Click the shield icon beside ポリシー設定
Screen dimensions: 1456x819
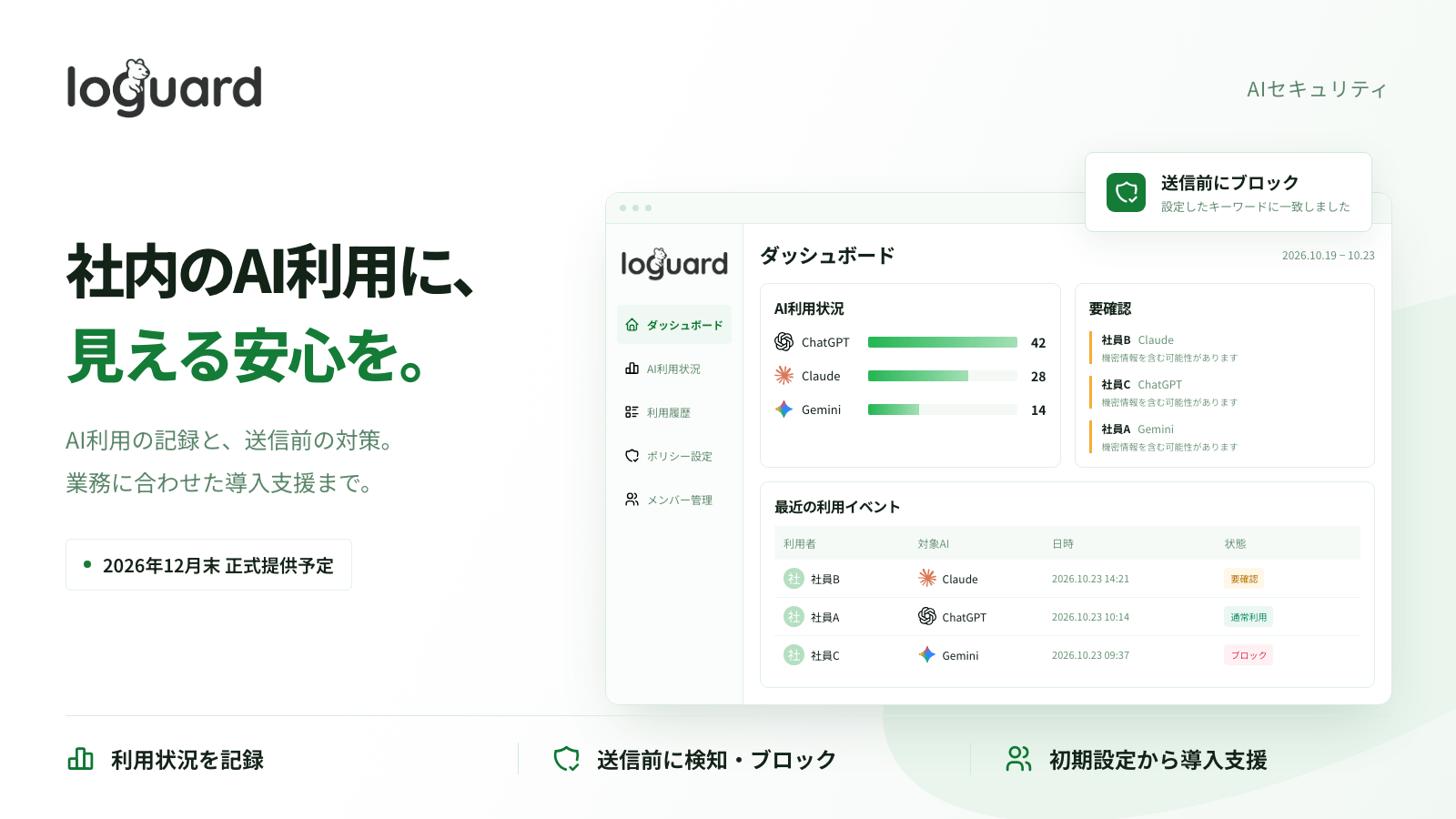point(632,456)
